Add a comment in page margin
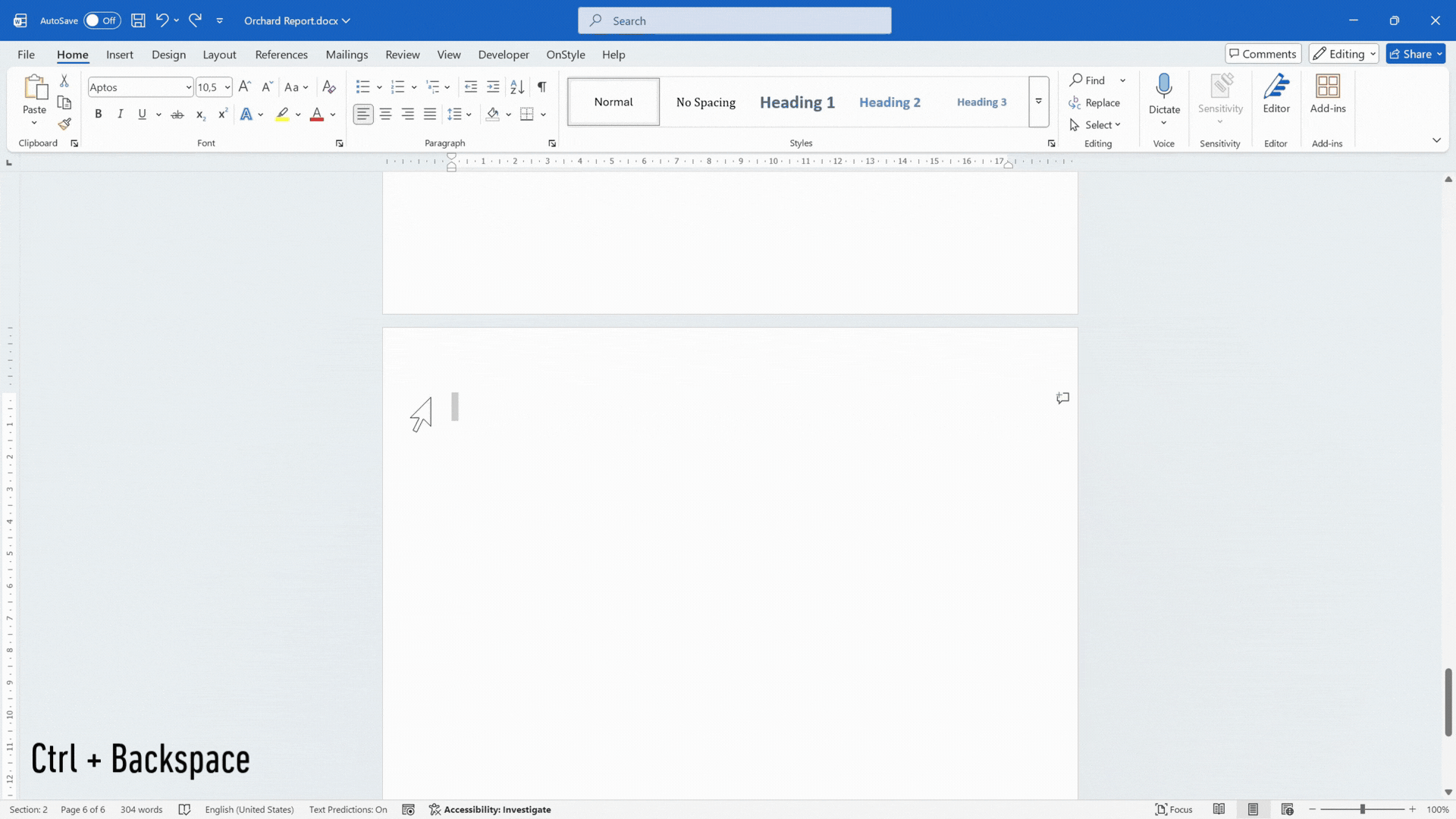1456x819 pixels. coord(1063,398)
